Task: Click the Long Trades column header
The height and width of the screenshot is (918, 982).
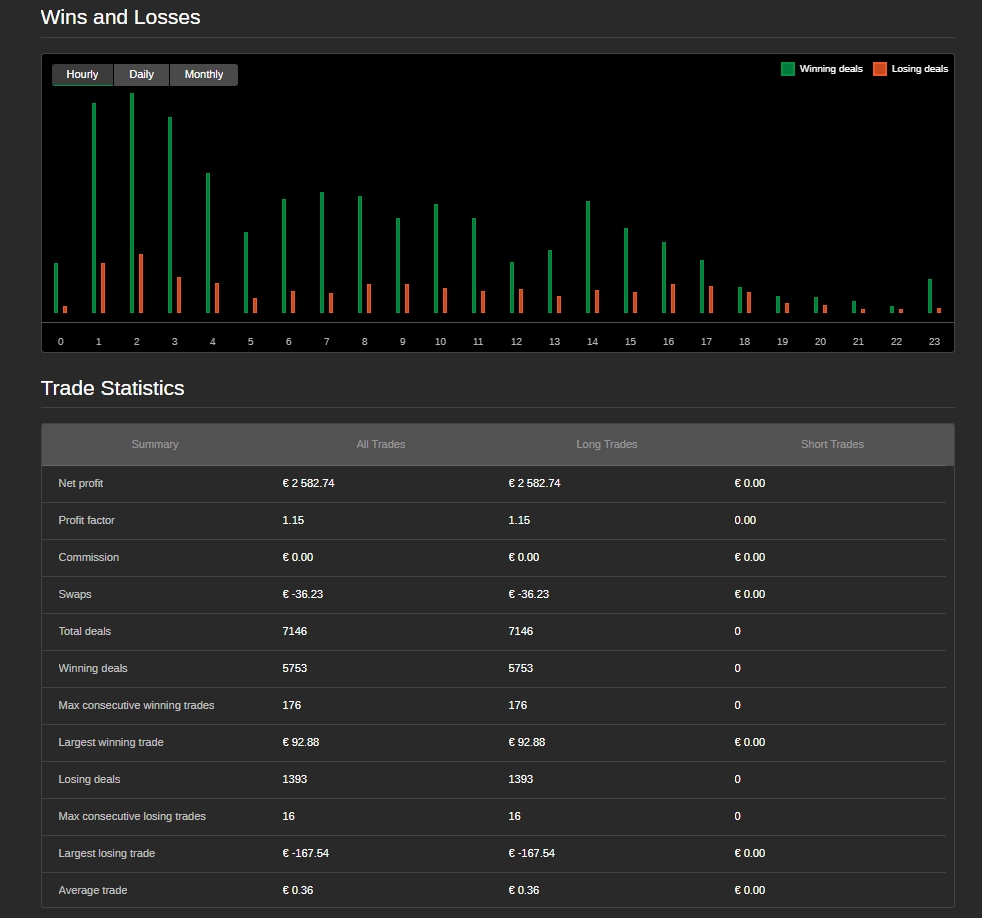Action: click(x=607, y=444)
